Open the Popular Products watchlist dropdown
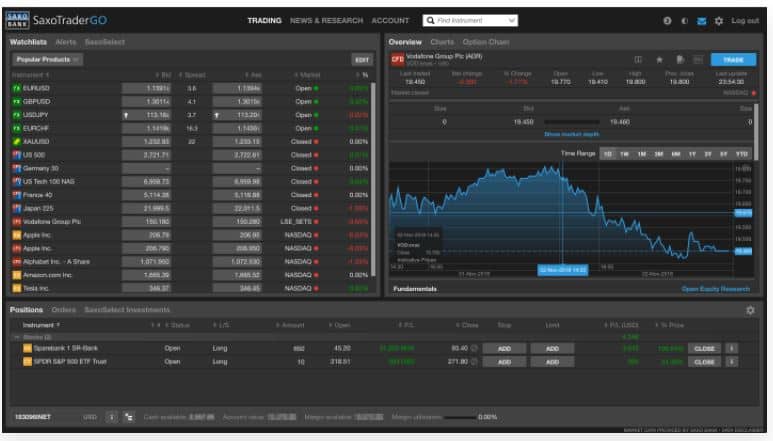 point(47,60)
